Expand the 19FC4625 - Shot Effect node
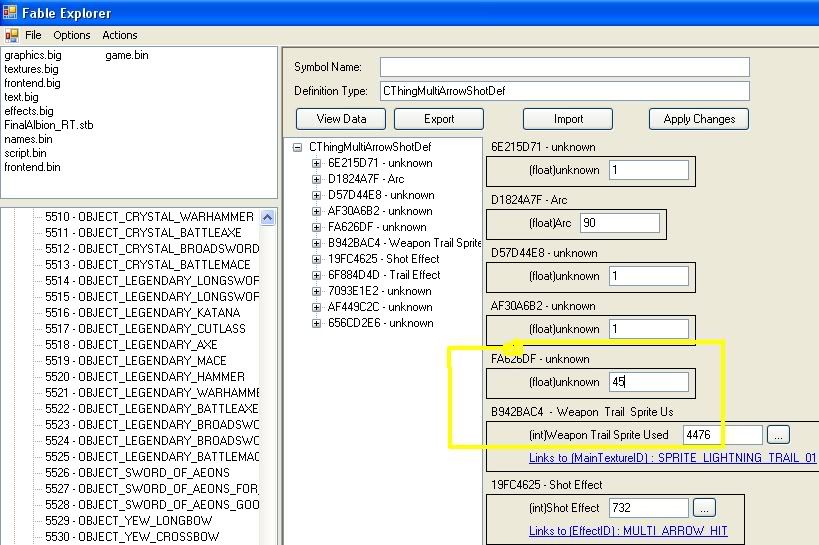819x545 pixels. point(316,259)
